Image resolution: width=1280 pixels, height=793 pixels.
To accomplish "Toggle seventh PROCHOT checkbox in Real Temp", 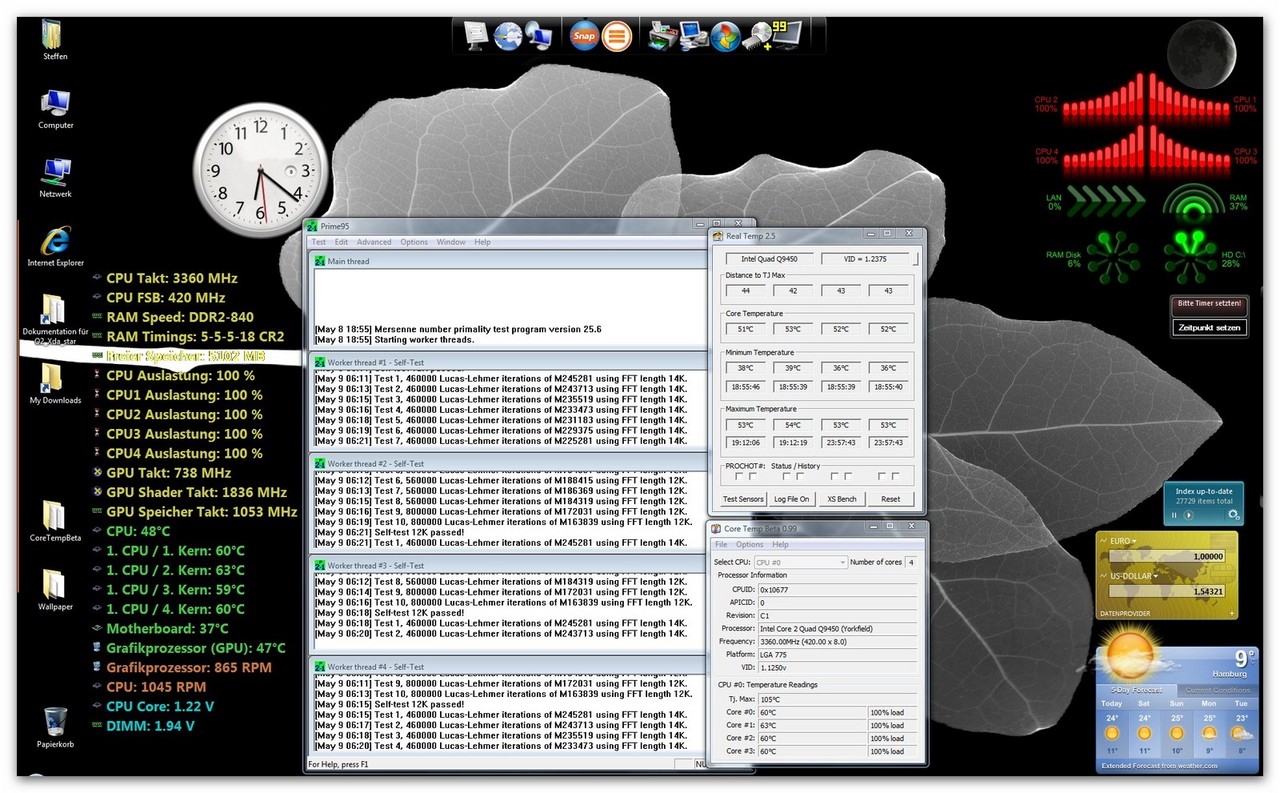I will pyautogui.click(x=882, y=476).
